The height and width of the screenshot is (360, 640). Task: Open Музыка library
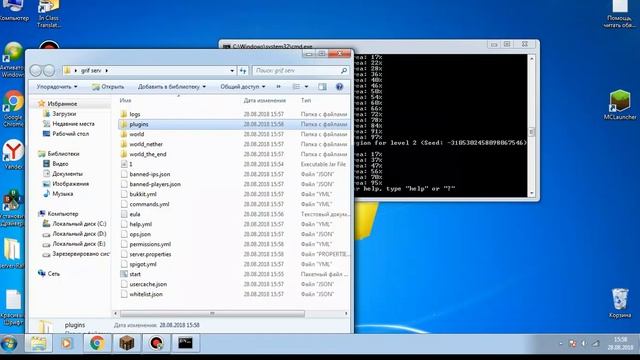tap(63, 194)
